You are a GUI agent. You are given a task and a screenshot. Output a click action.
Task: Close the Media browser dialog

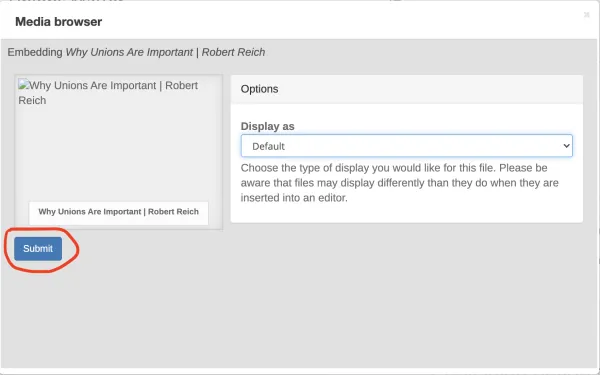586,15
